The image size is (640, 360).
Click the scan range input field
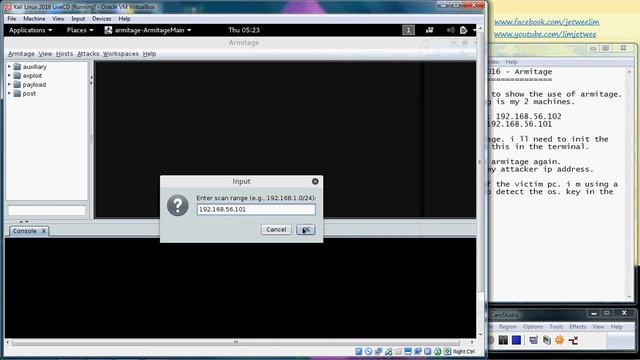[x=256, y=209]
